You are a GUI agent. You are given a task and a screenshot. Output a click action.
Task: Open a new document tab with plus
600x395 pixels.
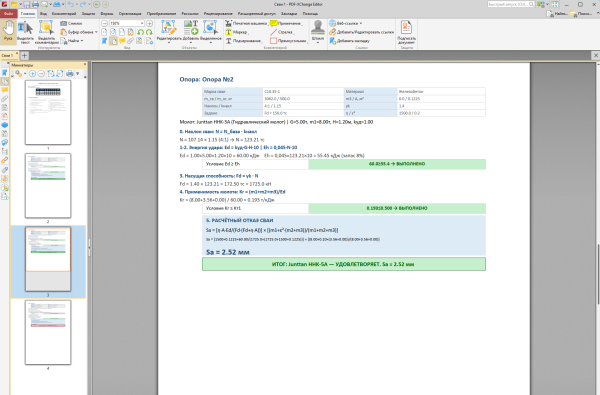(24, 55)
